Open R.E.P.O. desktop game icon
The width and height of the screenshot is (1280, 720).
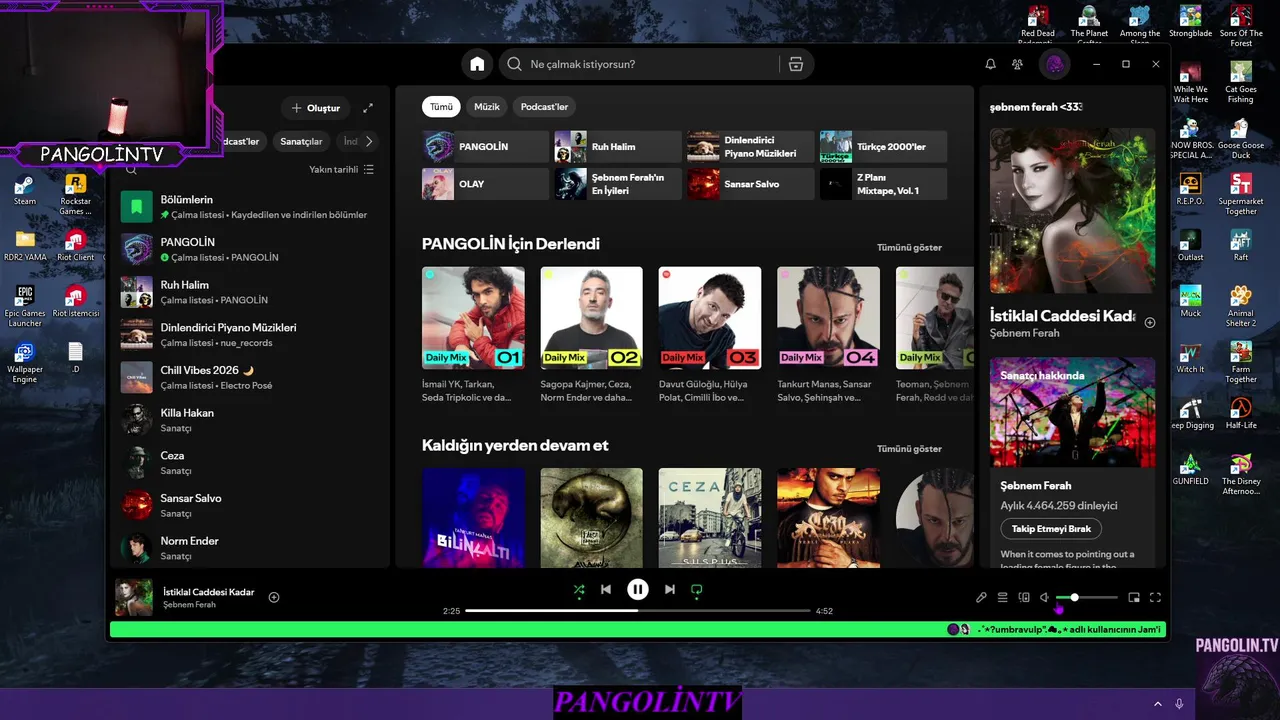click(1190, 190)
